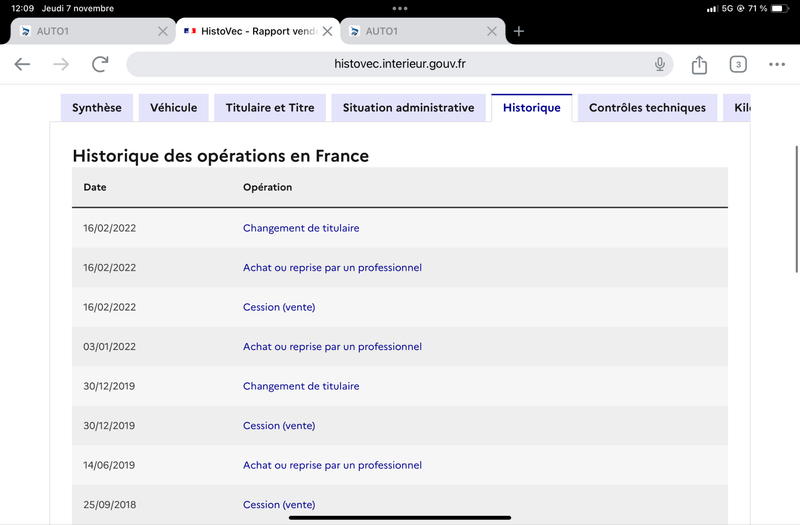Tap the 5G signal indicator
Image resolution: width=800 pixels, height=525 pixels.
click(x=727, y=8)
